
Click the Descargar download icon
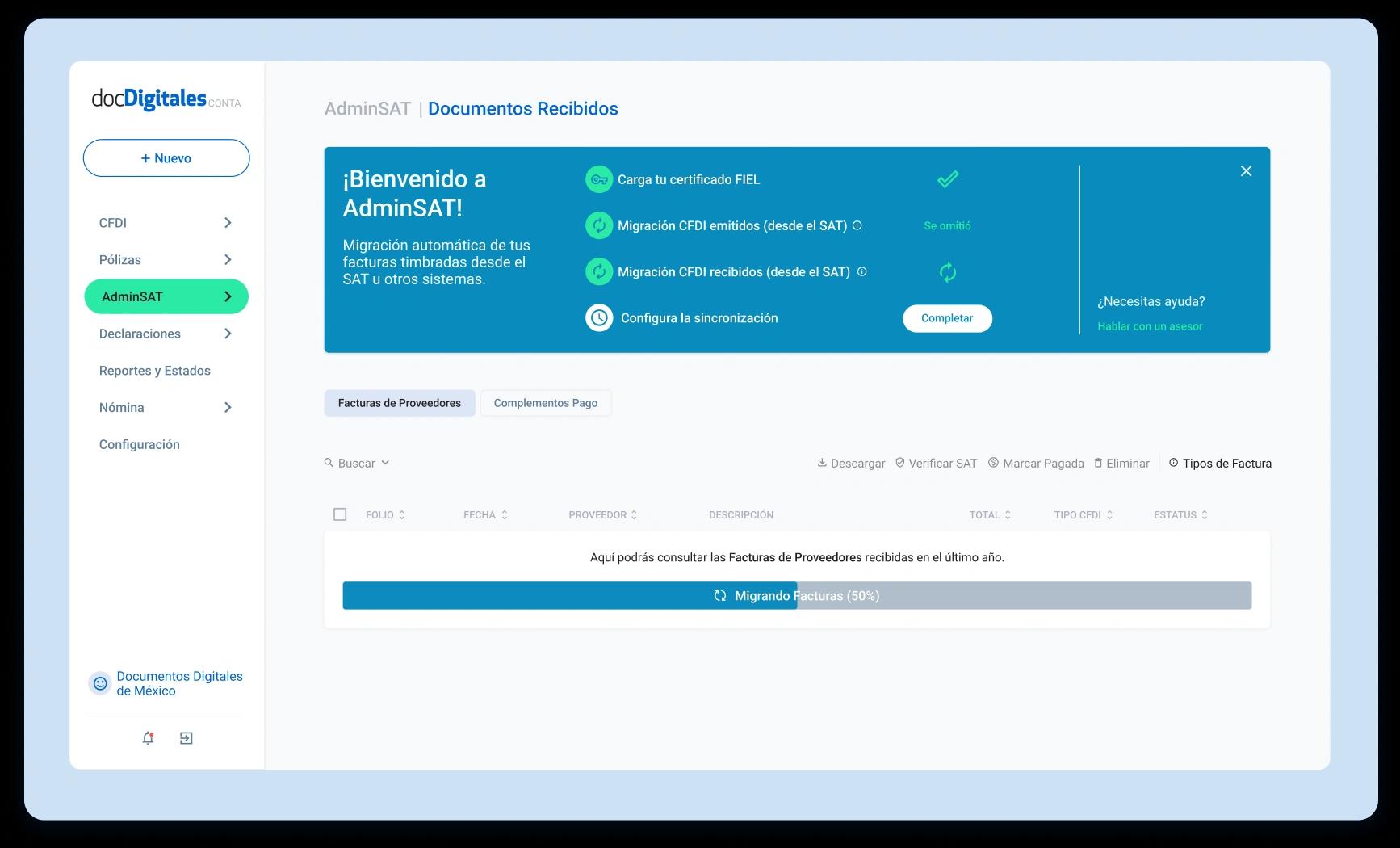pyautogui.click(x=822, y=463)
